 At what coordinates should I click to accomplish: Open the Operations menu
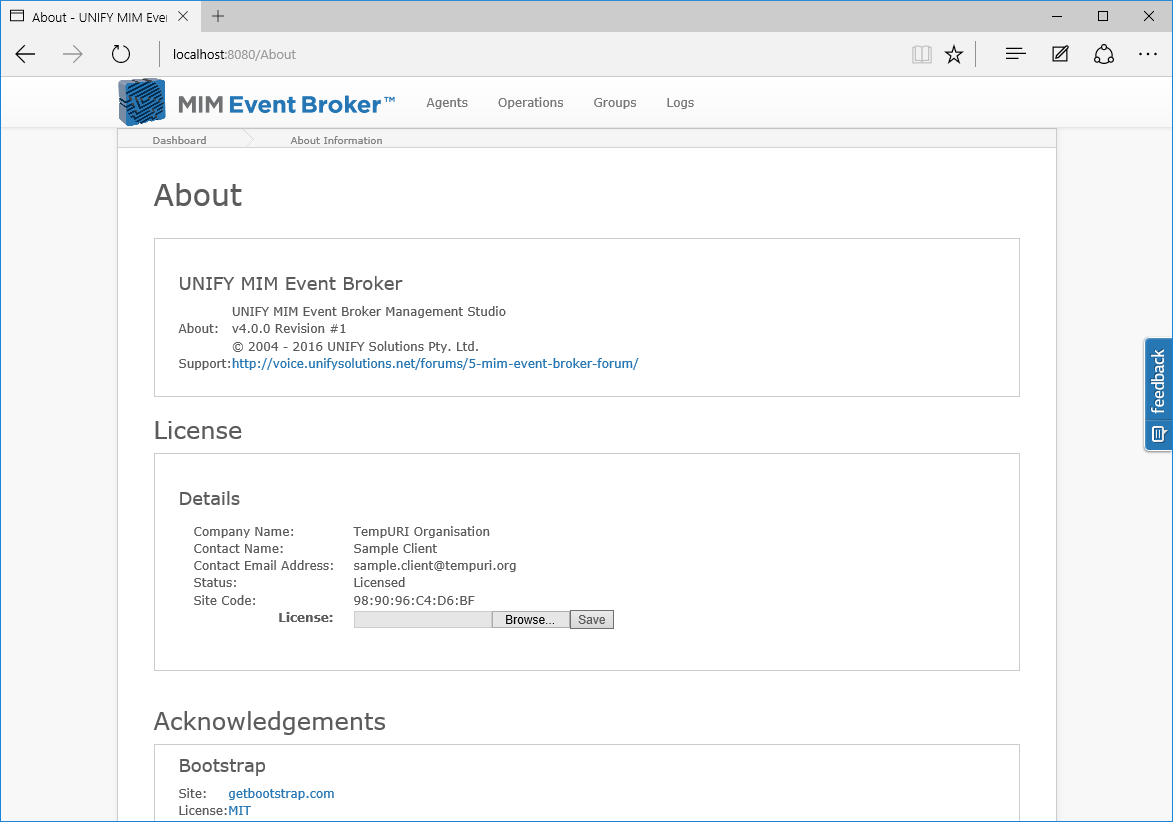tap(530, 102)
